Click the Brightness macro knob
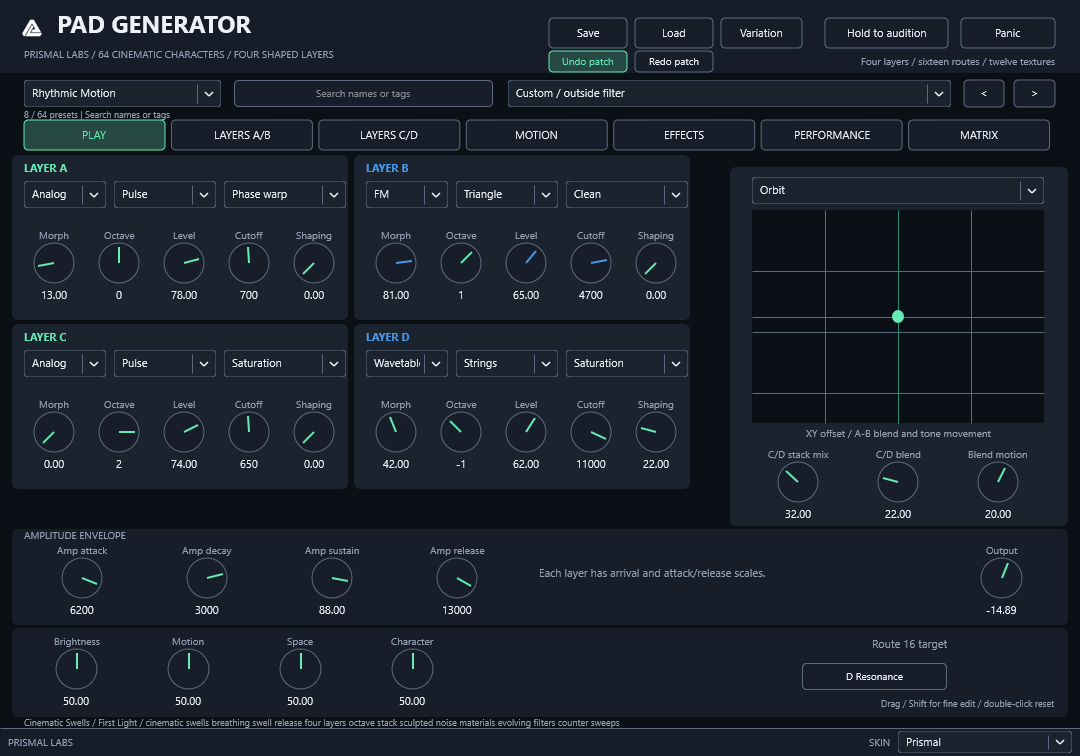 pyautogui.click(x=76, y=669)
